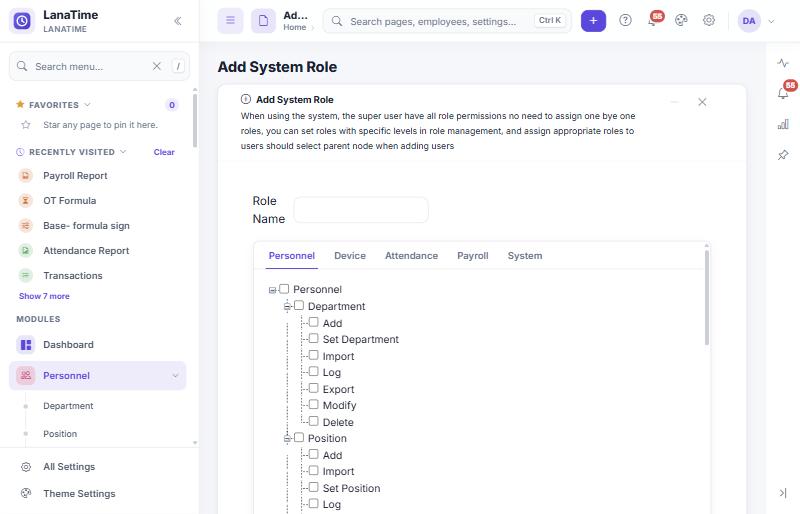Screen dimensions: 800x514
Task: Open the theme palette icon in header
Action: pos(681,20)
